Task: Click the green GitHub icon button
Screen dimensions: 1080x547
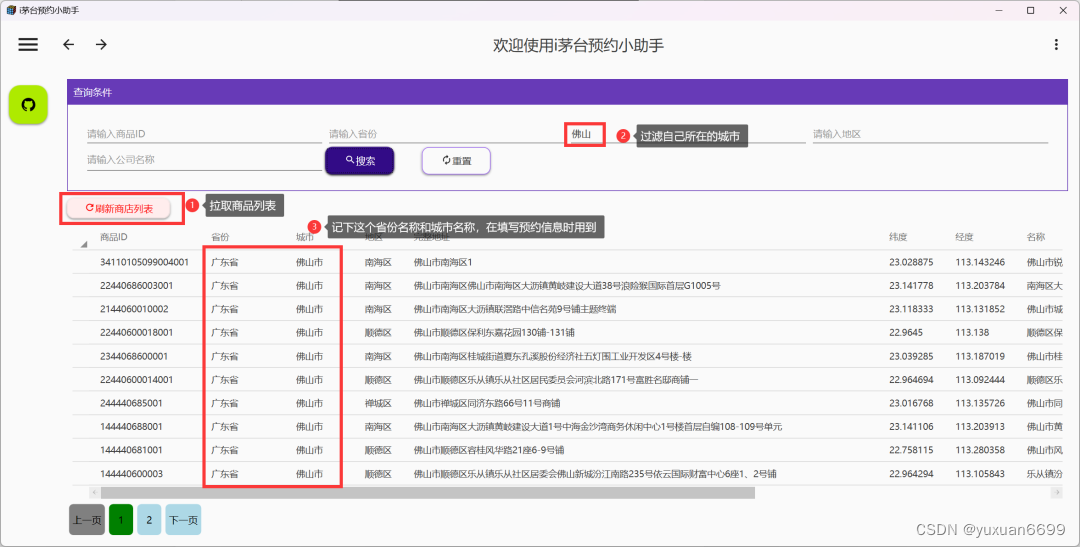Action: pos(28,105)
